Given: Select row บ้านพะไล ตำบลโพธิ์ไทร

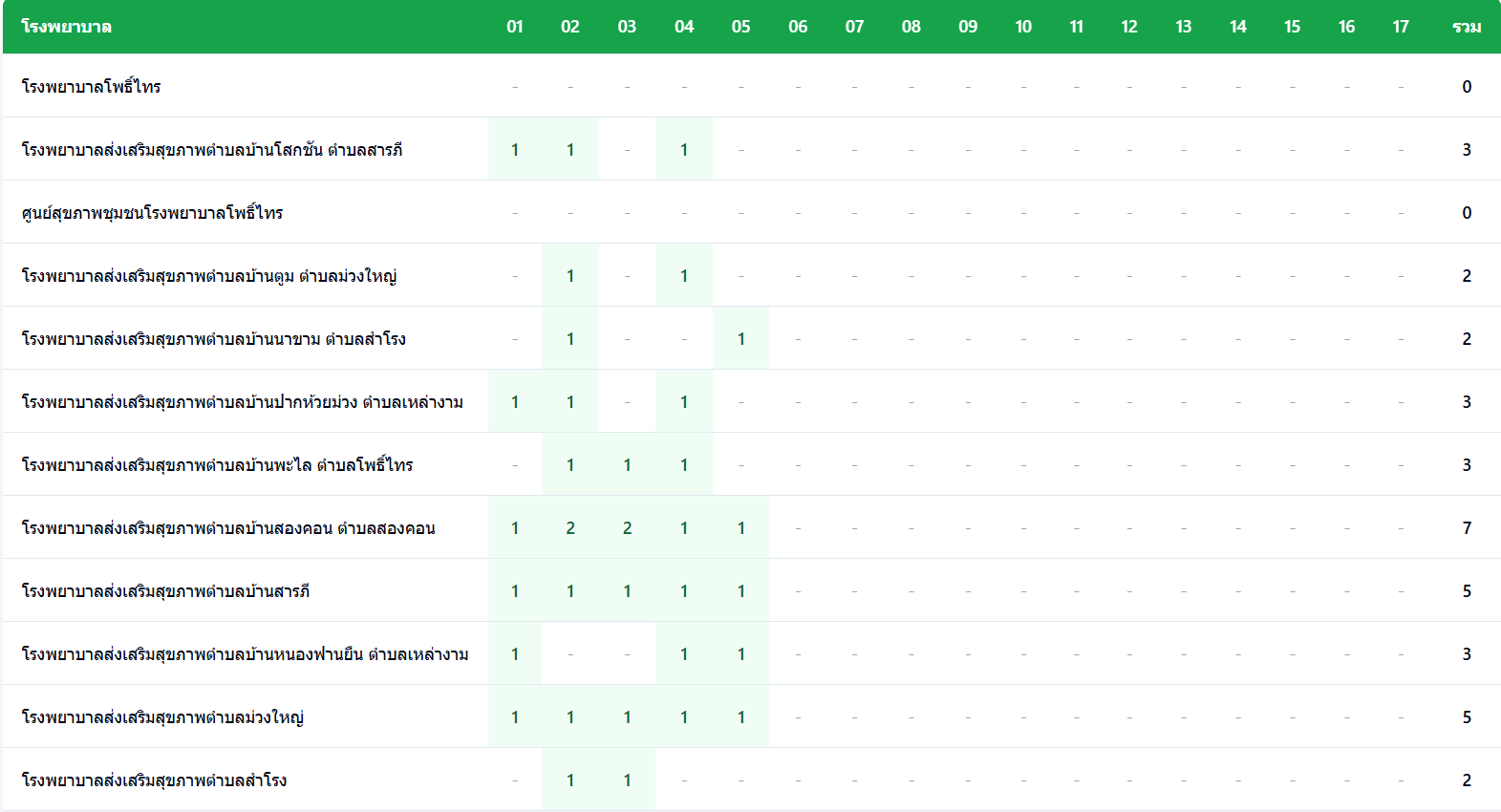Looking at the screenshot, I should (x=751, y=464).
